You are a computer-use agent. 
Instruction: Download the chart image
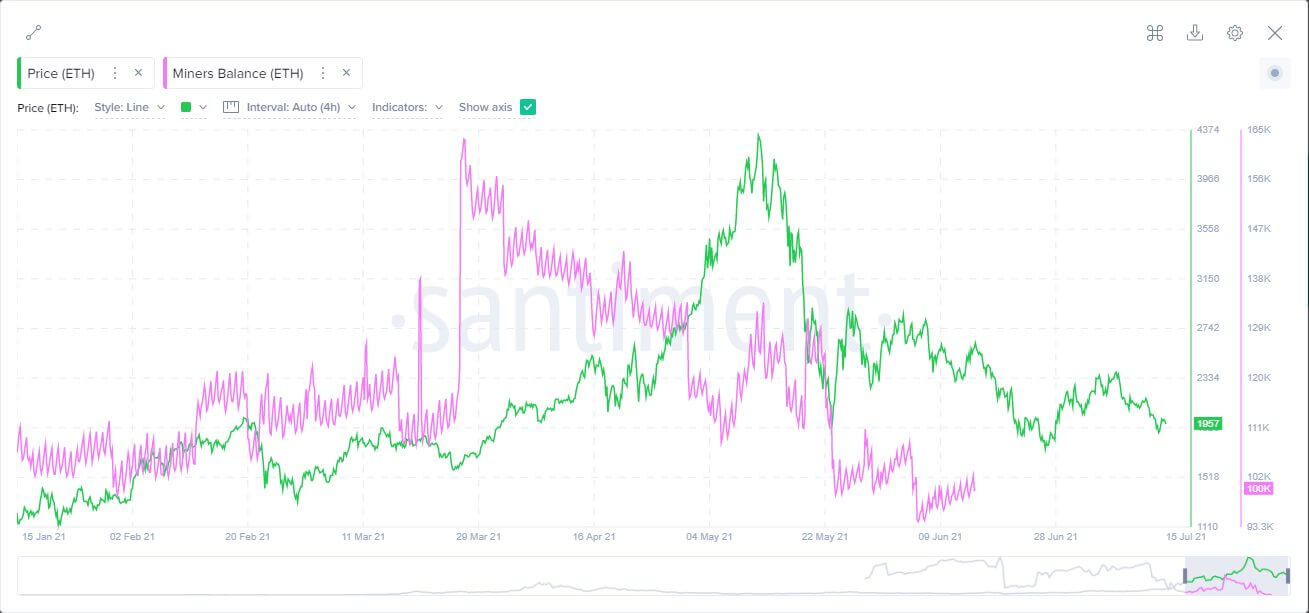coord(1194,33)
